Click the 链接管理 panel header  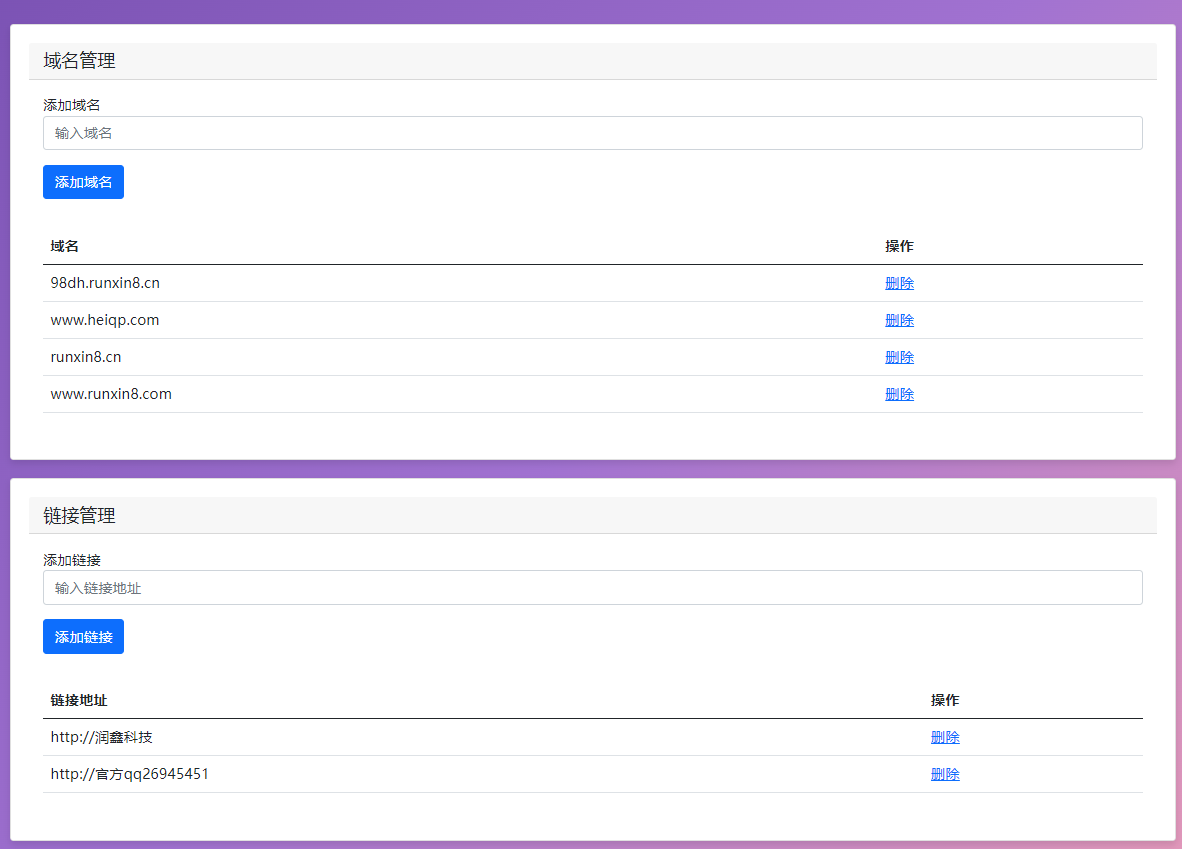tap(80, 516)
